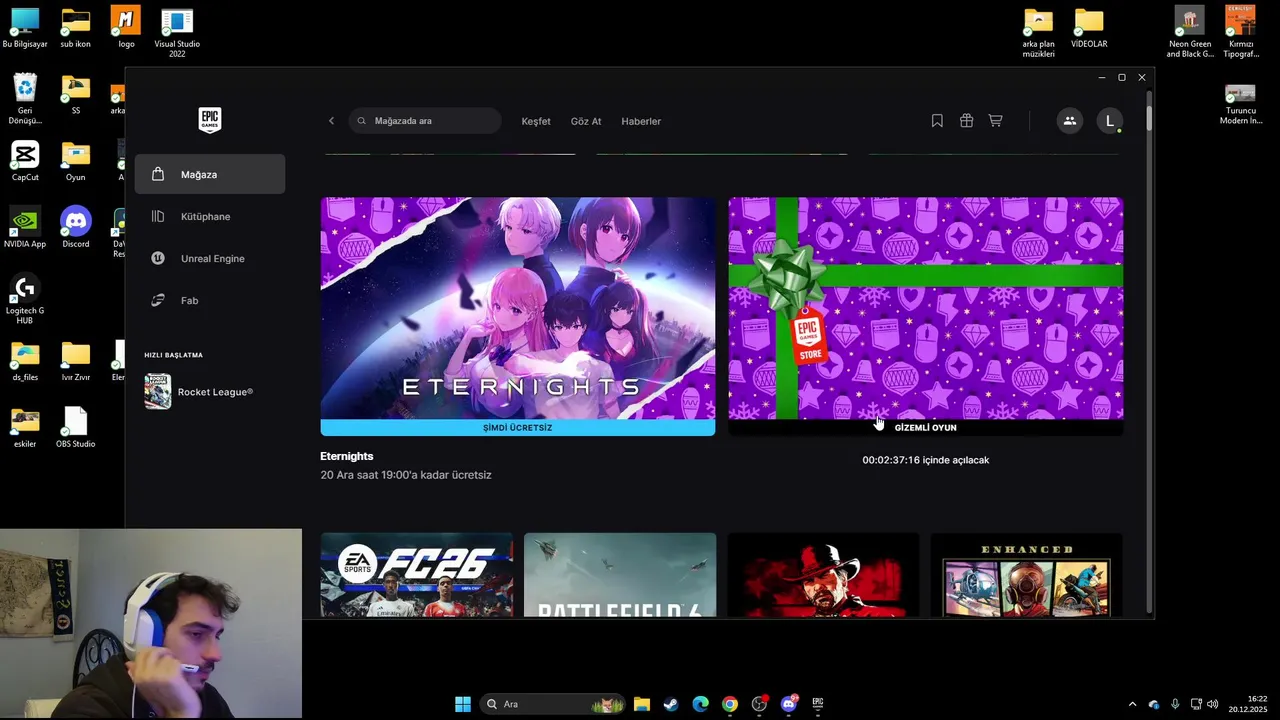Click the Eternights title text
This screenshot has width=1280, height=720.
347,456
